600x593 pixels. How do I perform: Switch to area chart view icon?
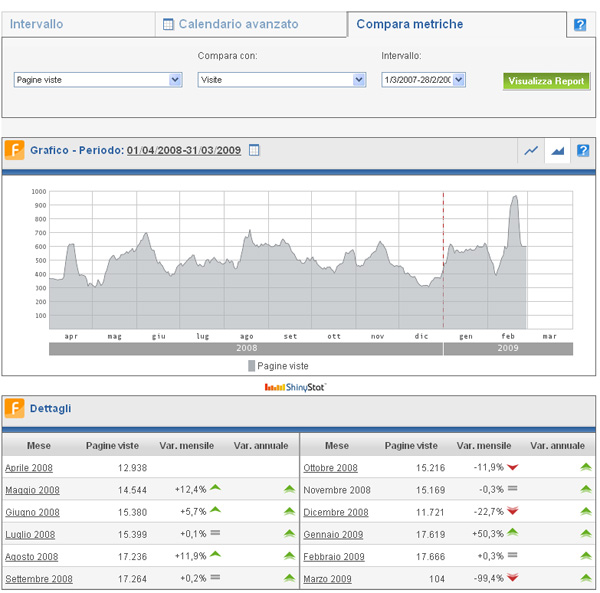click(558, 151)
